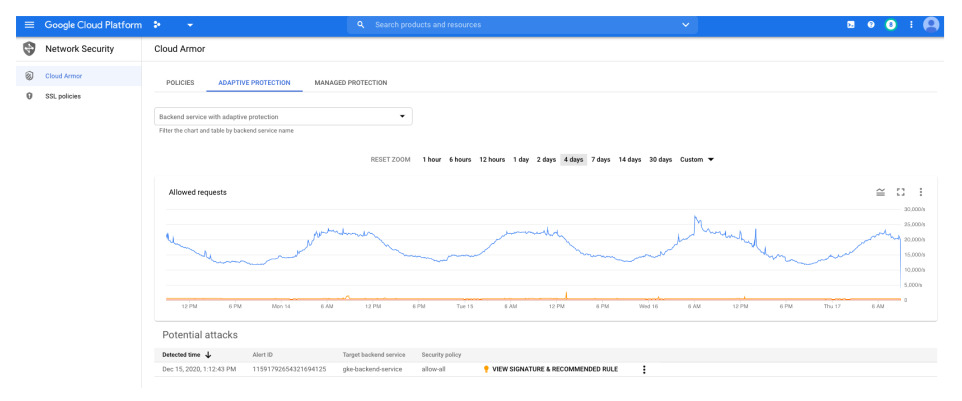The width and height of the screenshot is (962, 401).
Task: Click the allow-all security policy cell
Action: pyautogui.click(x=433, y=369)
